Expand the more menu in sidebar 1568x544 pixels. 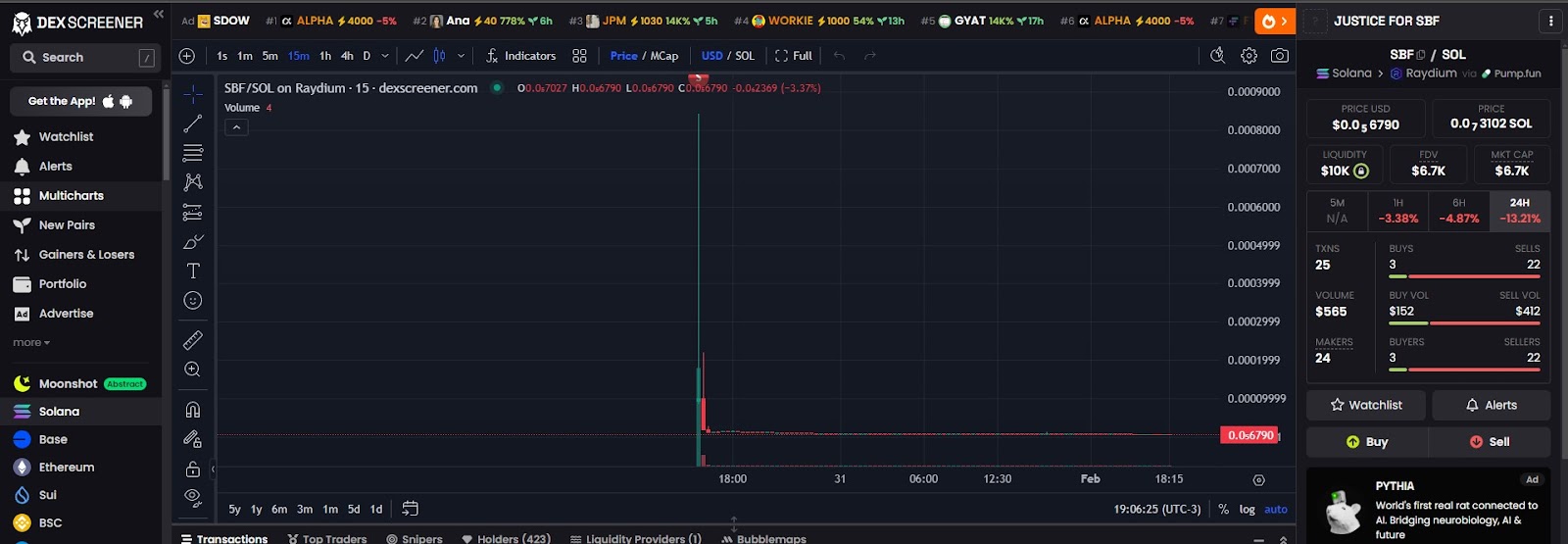31,343
